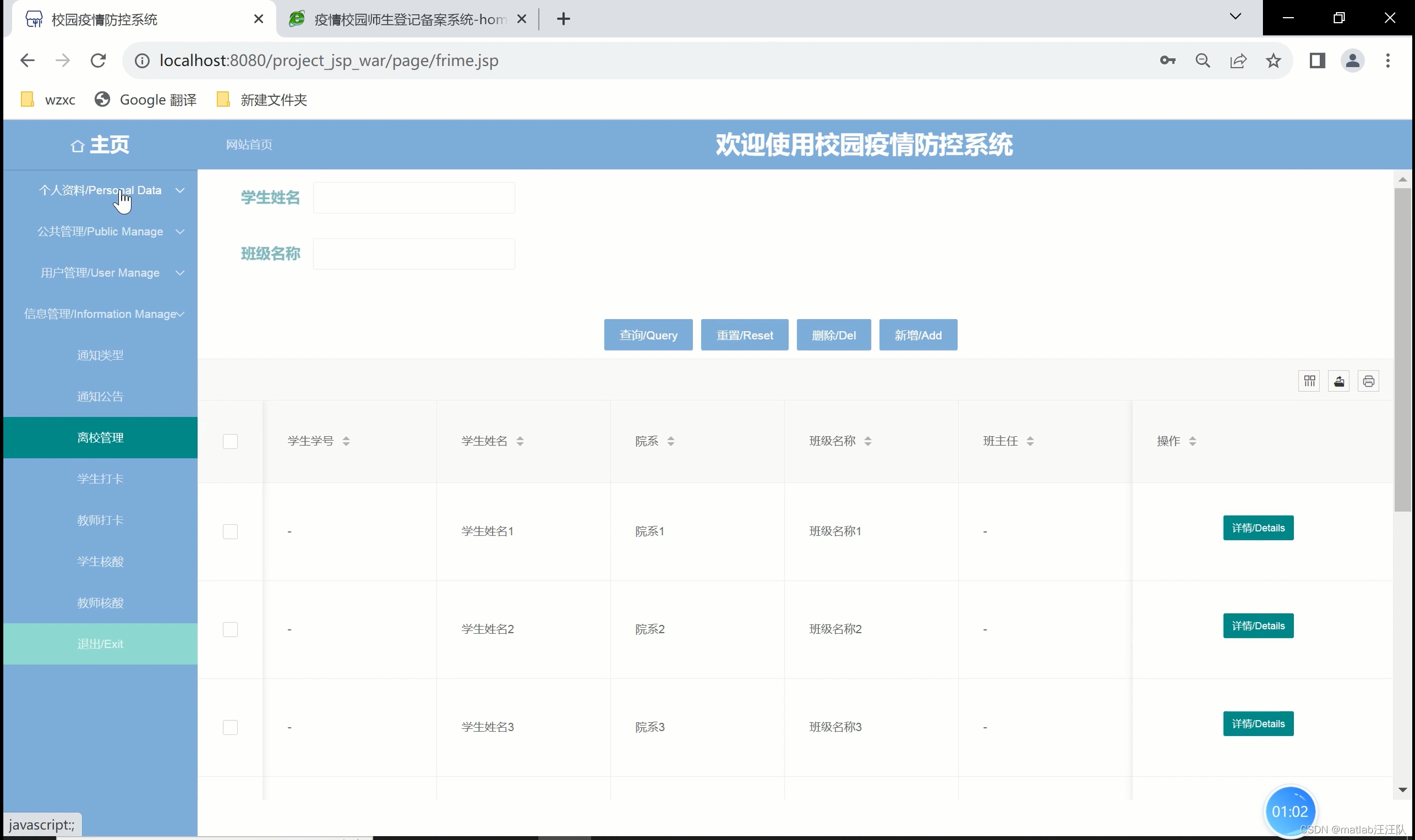Viewport: 1415px width, 840px height.
Task: Check the select-all header checkbox
Action: coord(231,441)
